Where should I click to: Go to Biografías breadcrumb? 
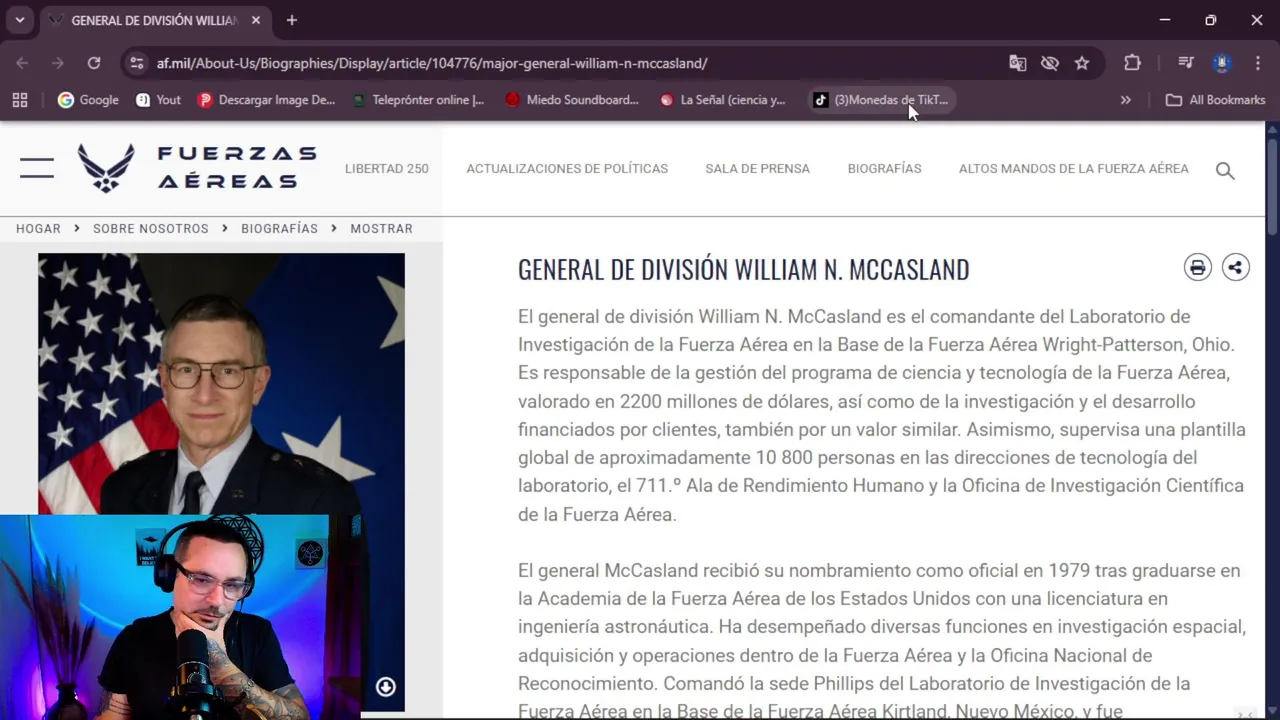(x=279, y=228)
